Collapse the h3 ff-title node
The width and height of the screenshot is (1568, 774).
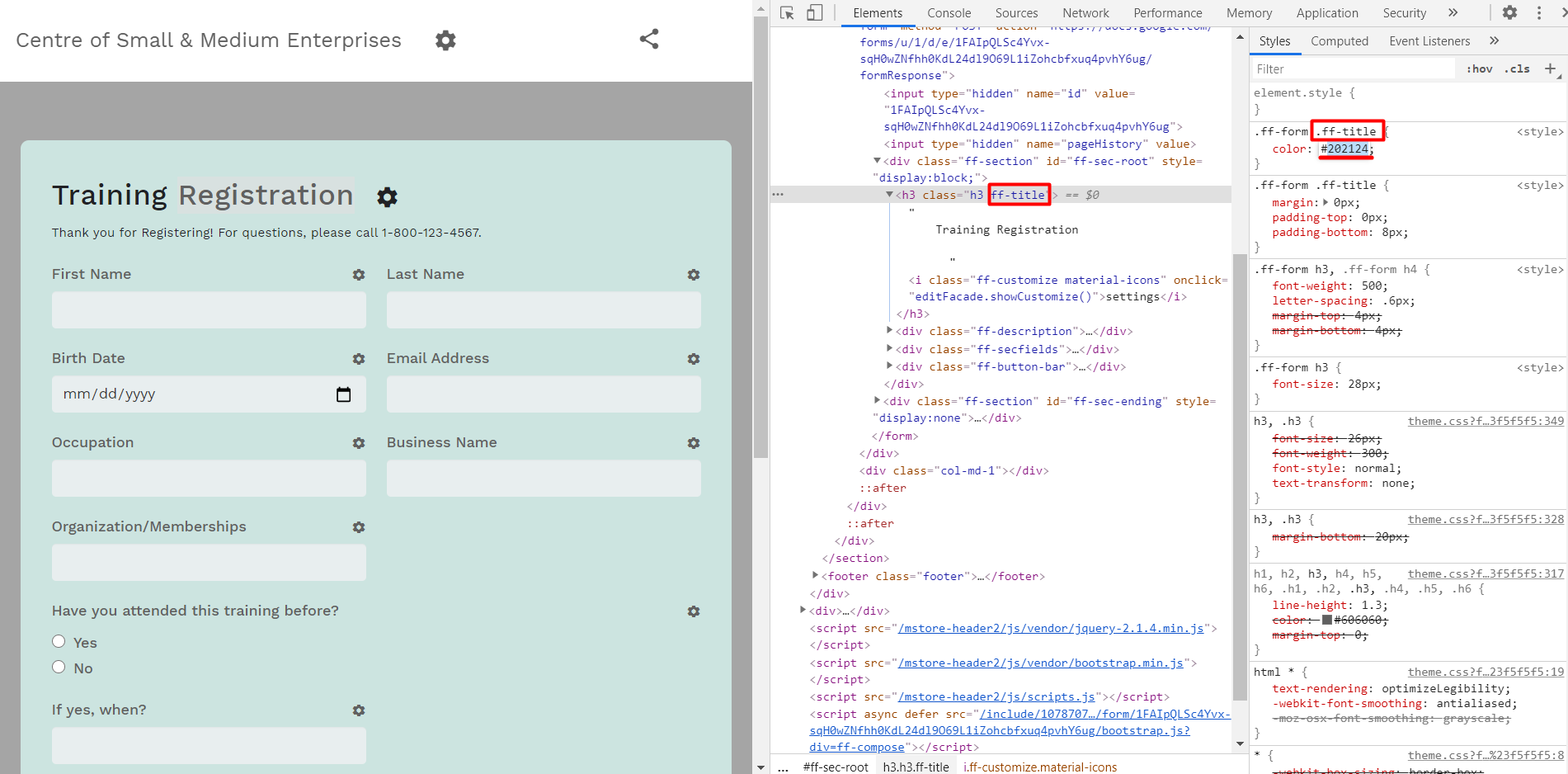(x=889, y=195)
